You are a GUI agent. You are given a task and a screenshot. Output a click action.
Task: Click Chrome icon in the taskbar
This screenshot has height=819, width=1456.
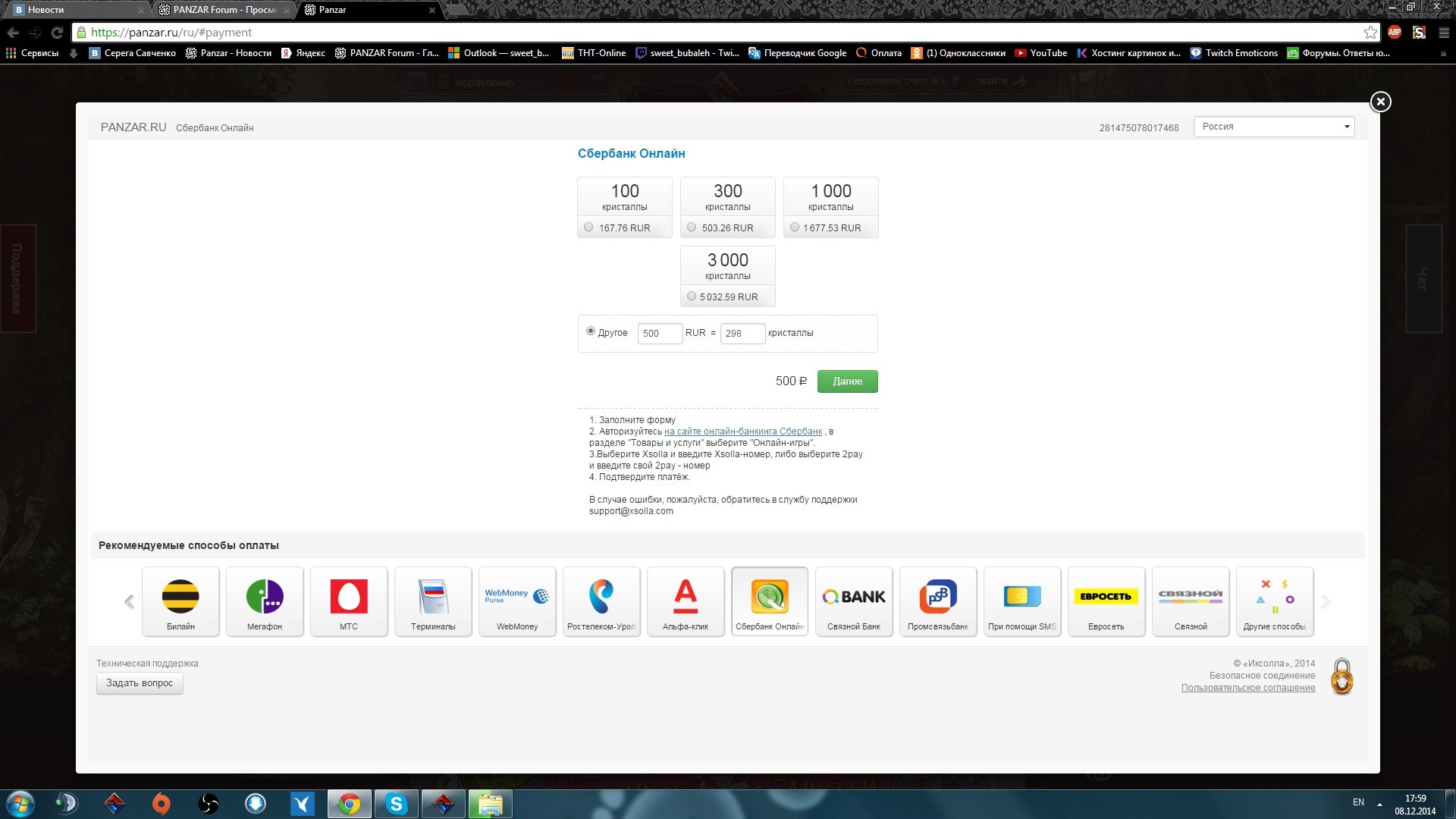click(x=350, y=804)
